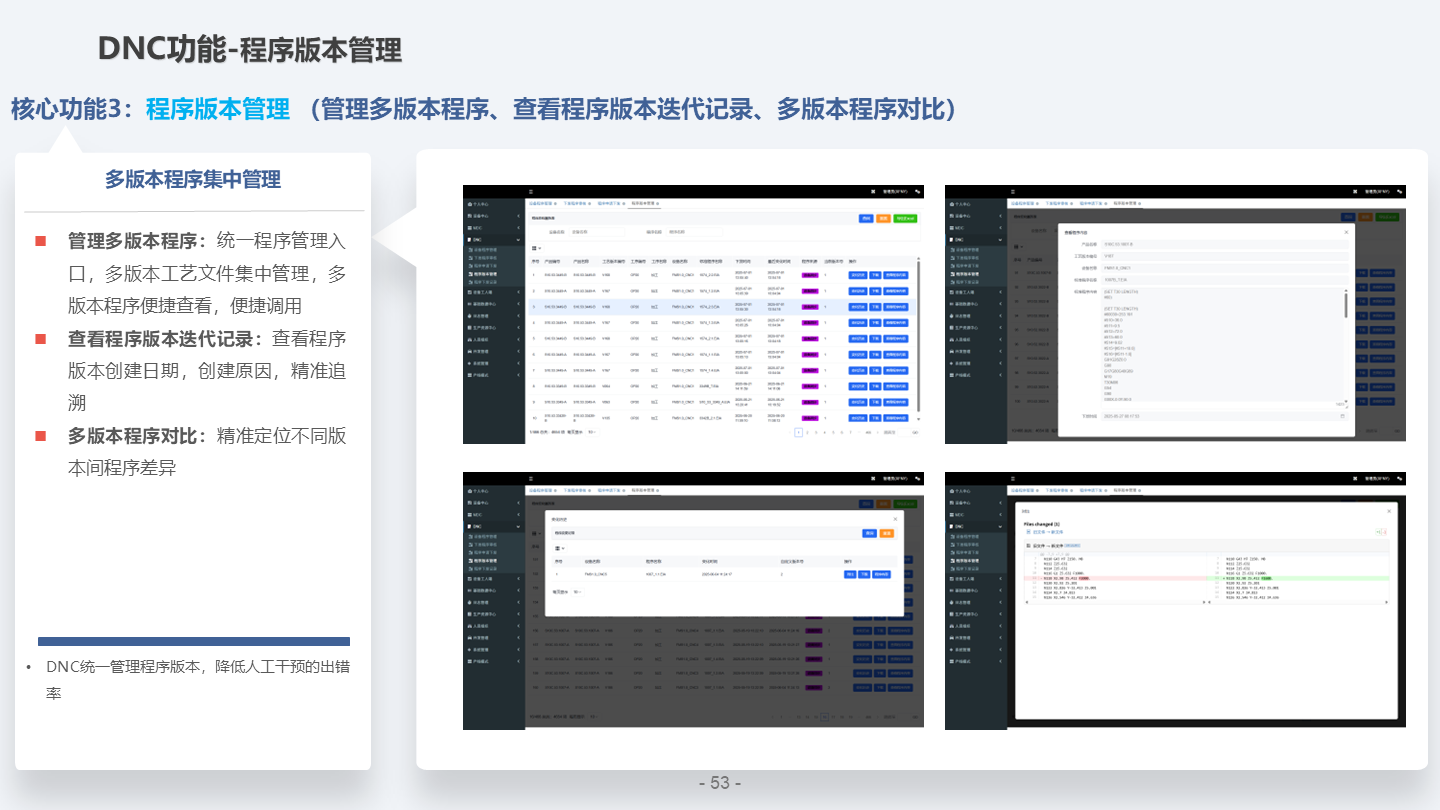Switch to 设备程序管理 tab in version list screenshot
This screenshot has height=810, width=1440.
pos(541,204)
